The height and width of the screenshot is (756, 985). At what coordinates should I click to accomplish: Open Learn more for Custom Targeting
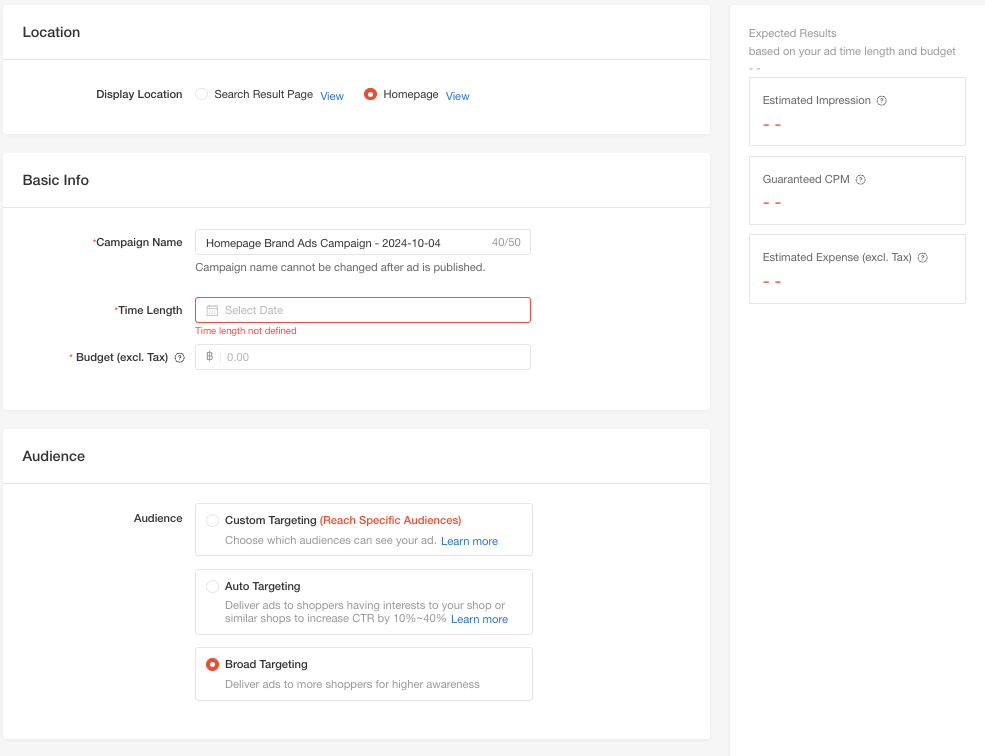469,541
